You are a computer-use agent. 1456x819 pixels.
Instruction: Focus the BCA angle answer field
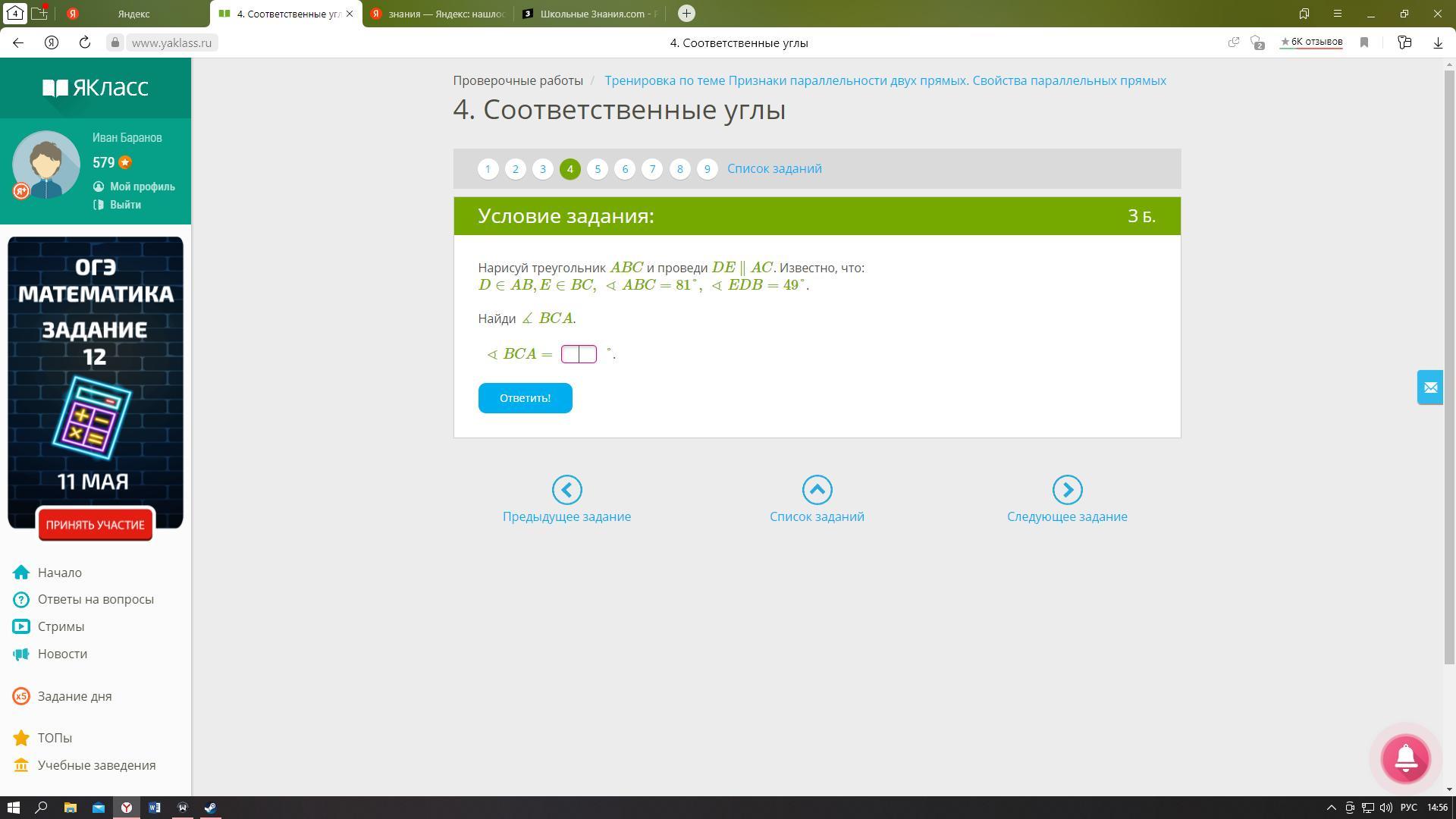coord(579,354)
